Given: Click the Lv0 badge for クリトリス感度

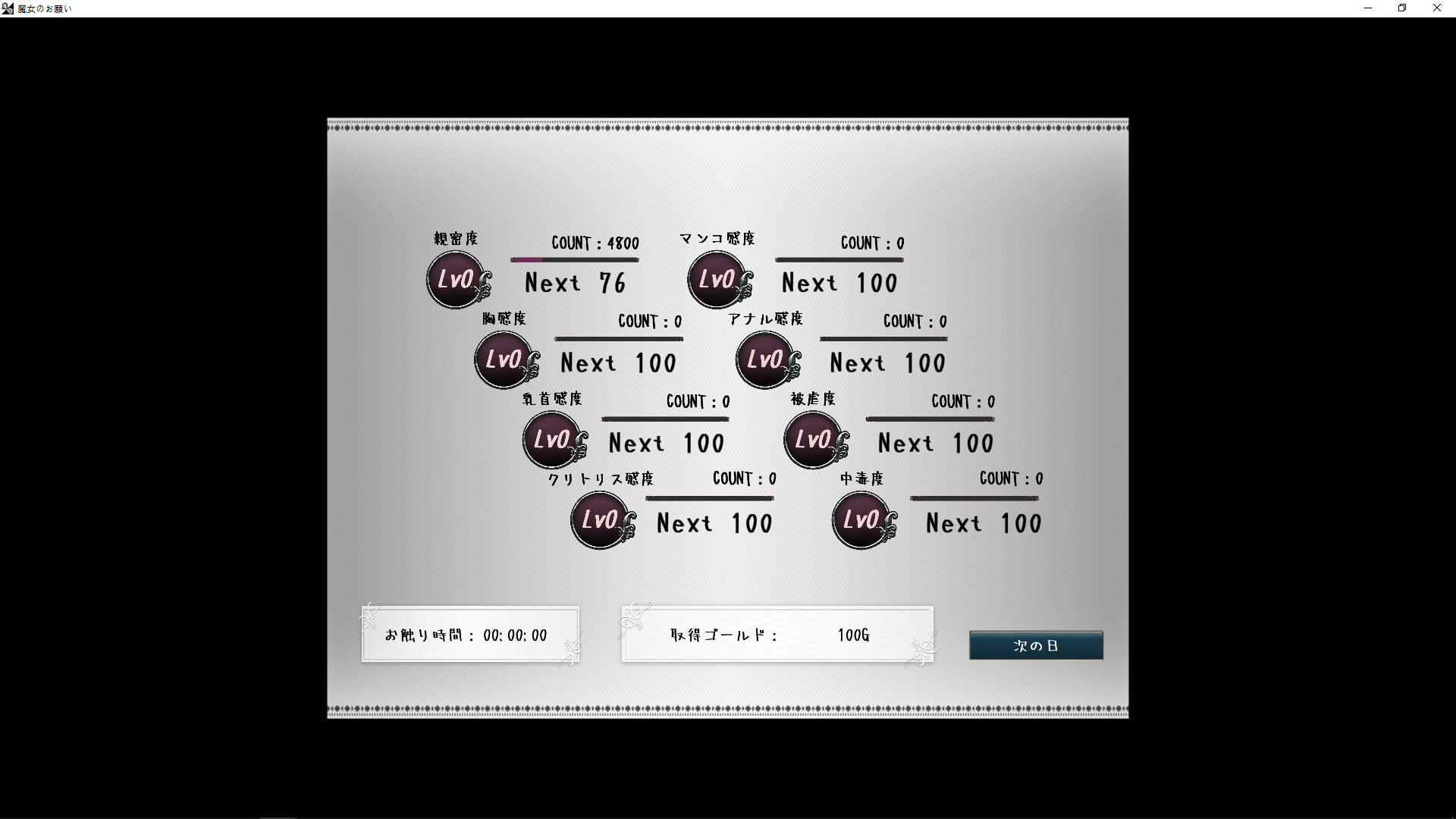Looking at the screenshot, I should [x=601, y=520].
